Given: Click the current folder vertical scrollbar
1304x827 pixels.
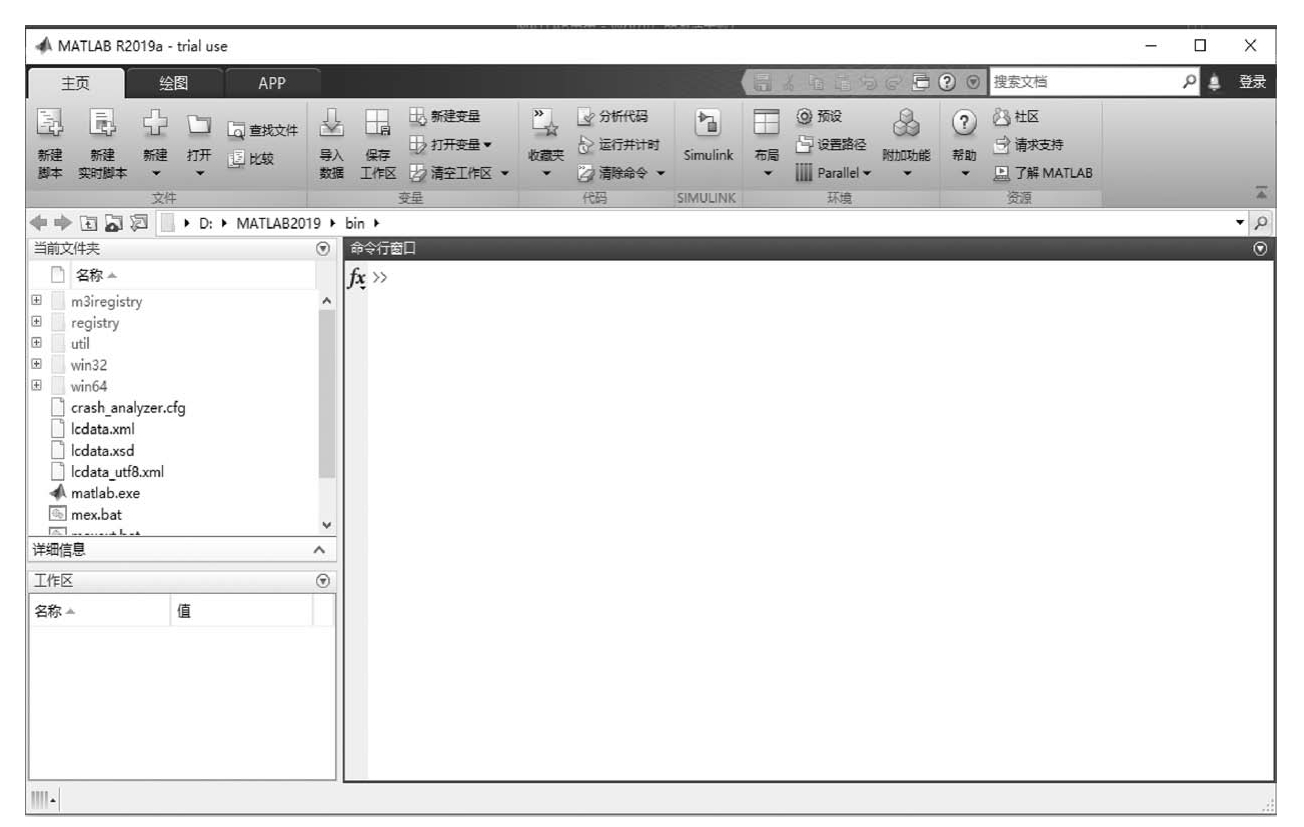Looking at the screenshot, I should click(327, 394).
